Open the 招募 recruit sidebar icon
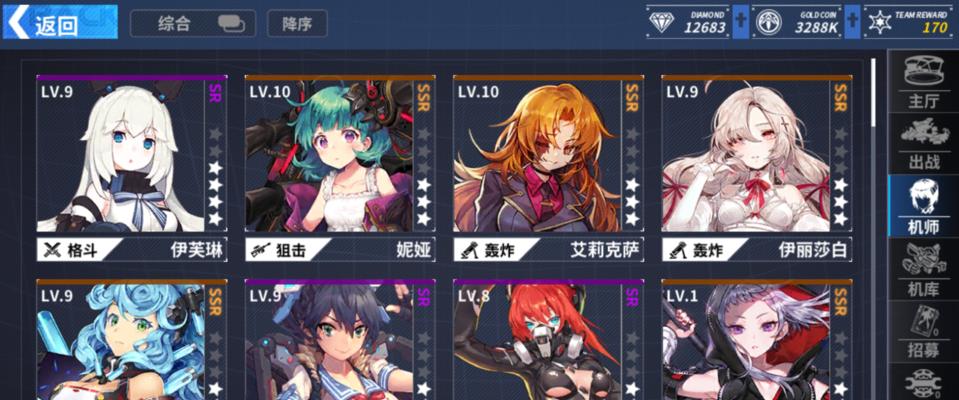 (x=924, y=331)
